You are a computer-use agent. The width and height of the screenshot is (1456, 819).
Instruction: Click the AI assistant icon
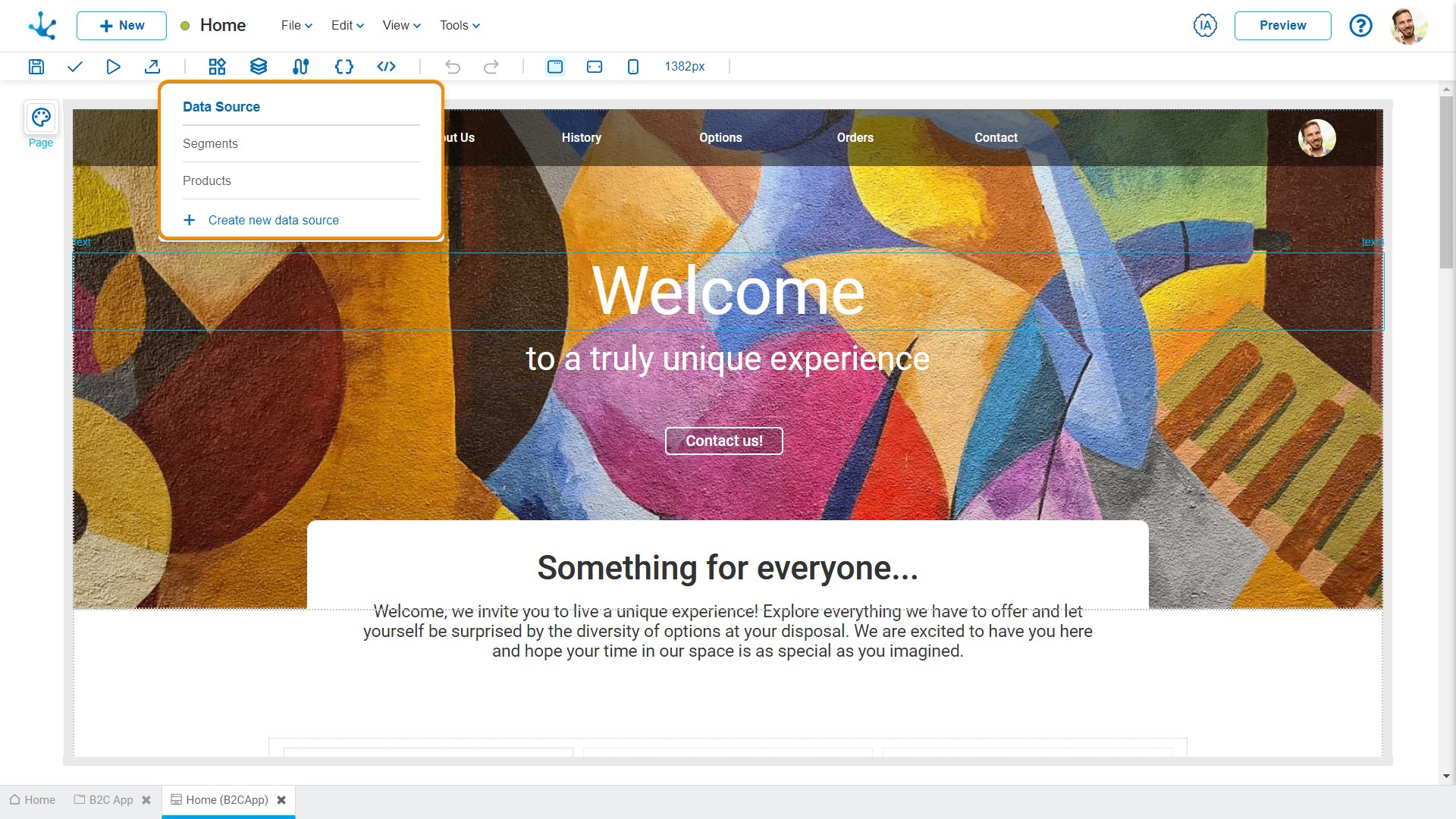click(1204, 25)
